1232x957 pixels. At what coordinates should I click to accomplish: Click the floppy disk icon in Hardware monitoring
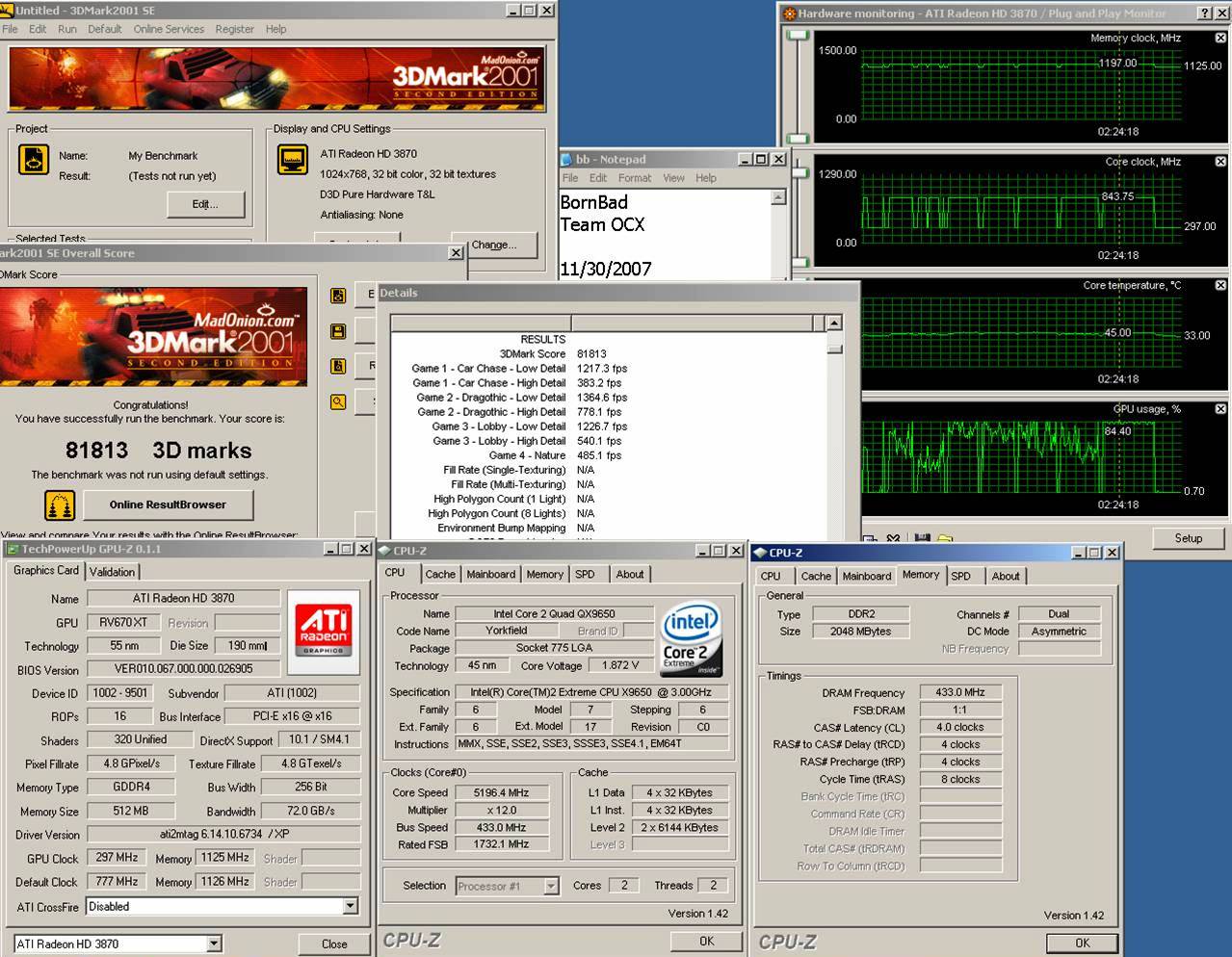click(922, 539)
